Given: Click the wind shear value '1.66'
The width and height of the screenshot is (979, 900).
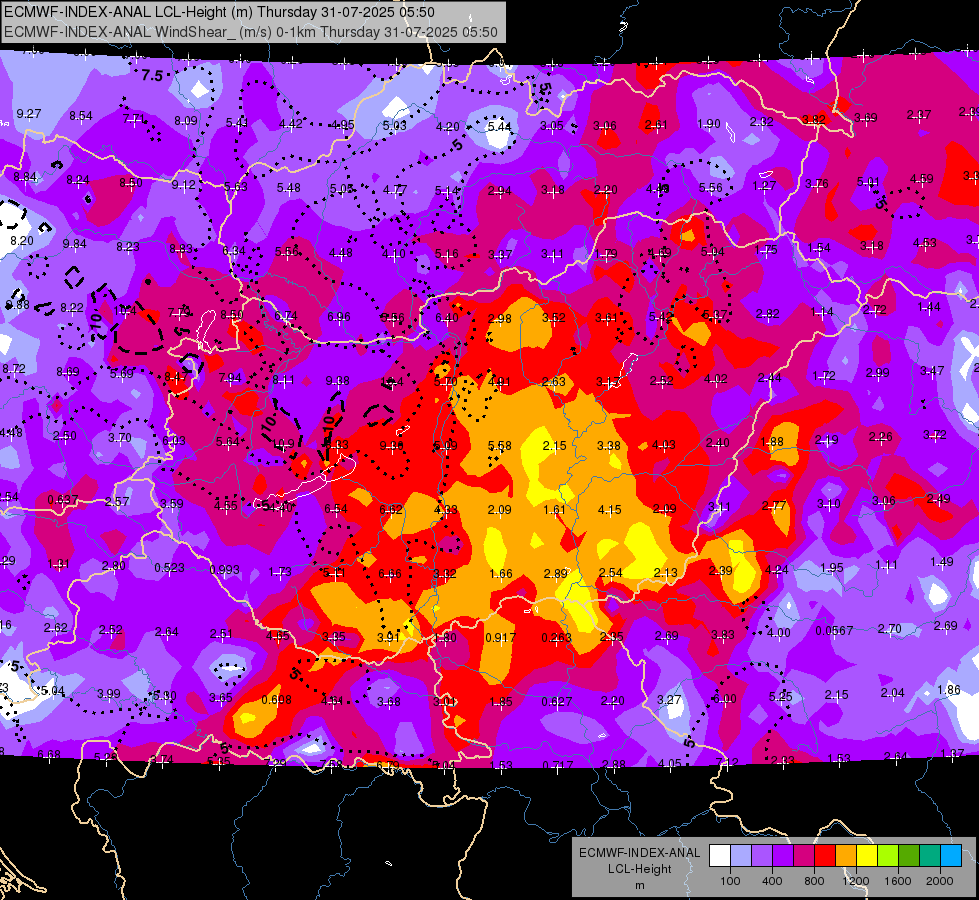Looking at the screenshot, I should pyautogui.click(x=501, y=573).
